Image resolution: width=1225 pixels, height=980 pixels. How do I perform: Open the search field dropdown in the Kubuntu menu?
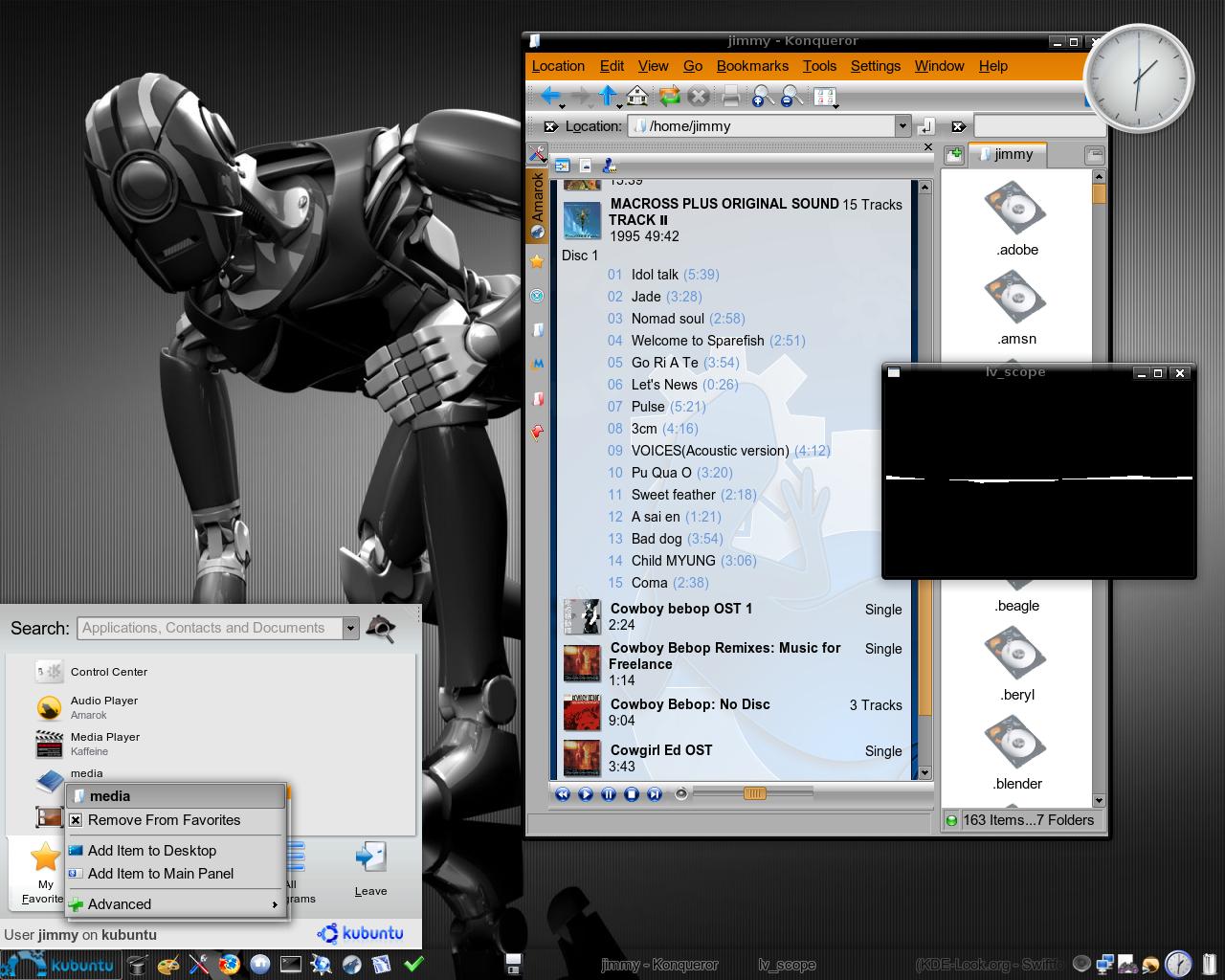350,628
